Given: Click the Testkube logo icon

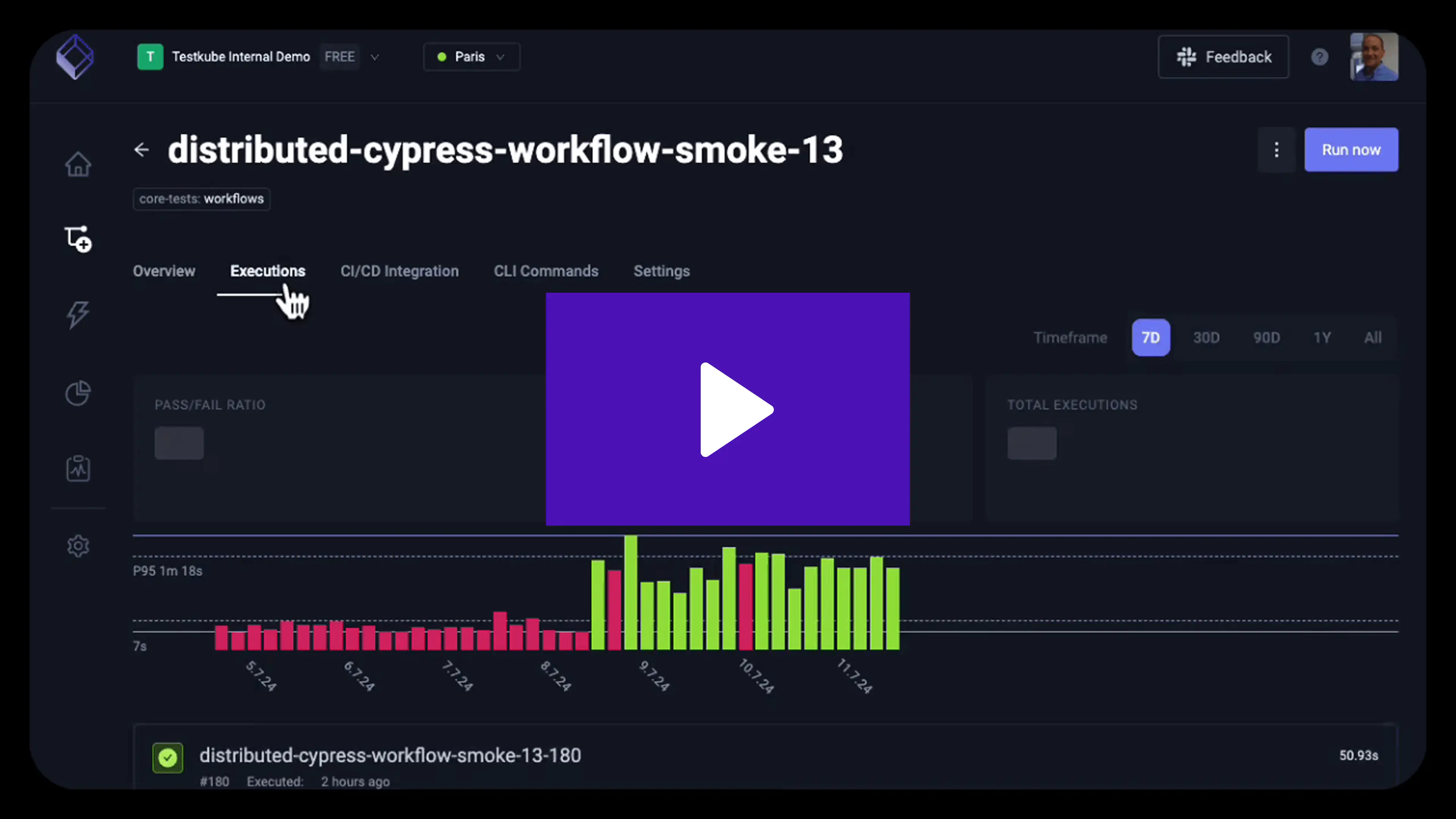Looking at the screenshot, I should pos(75,57).
